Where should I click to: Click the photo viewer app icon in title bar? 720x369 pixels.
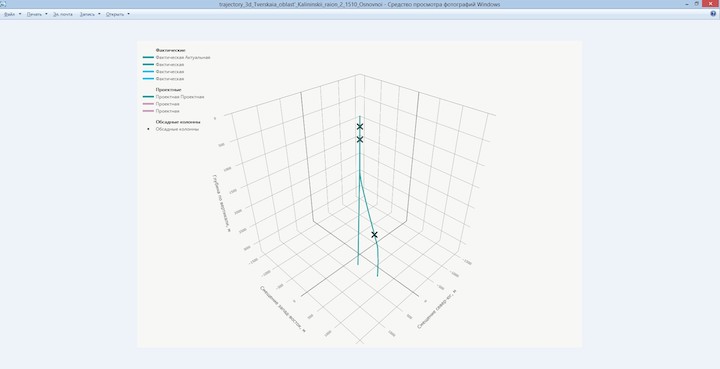coord(3,4)
